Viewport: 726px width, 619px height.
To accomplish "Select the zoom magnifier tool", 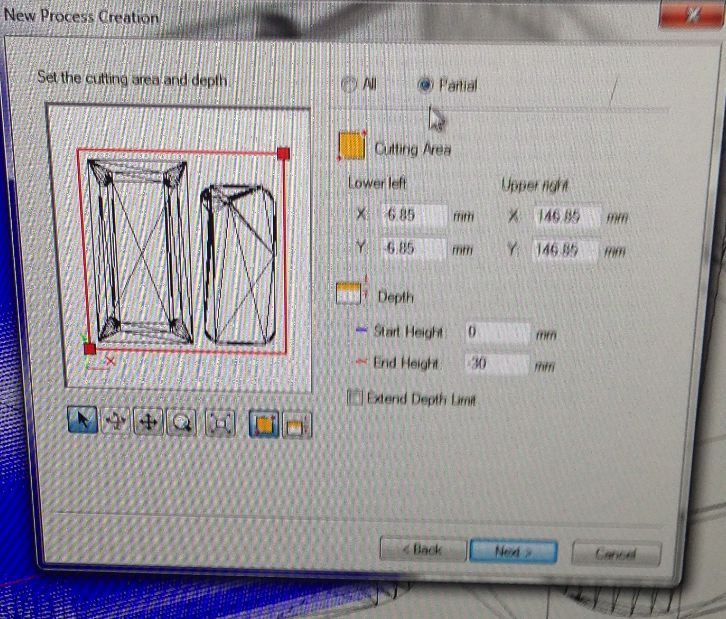I will (x=181, y=423).
